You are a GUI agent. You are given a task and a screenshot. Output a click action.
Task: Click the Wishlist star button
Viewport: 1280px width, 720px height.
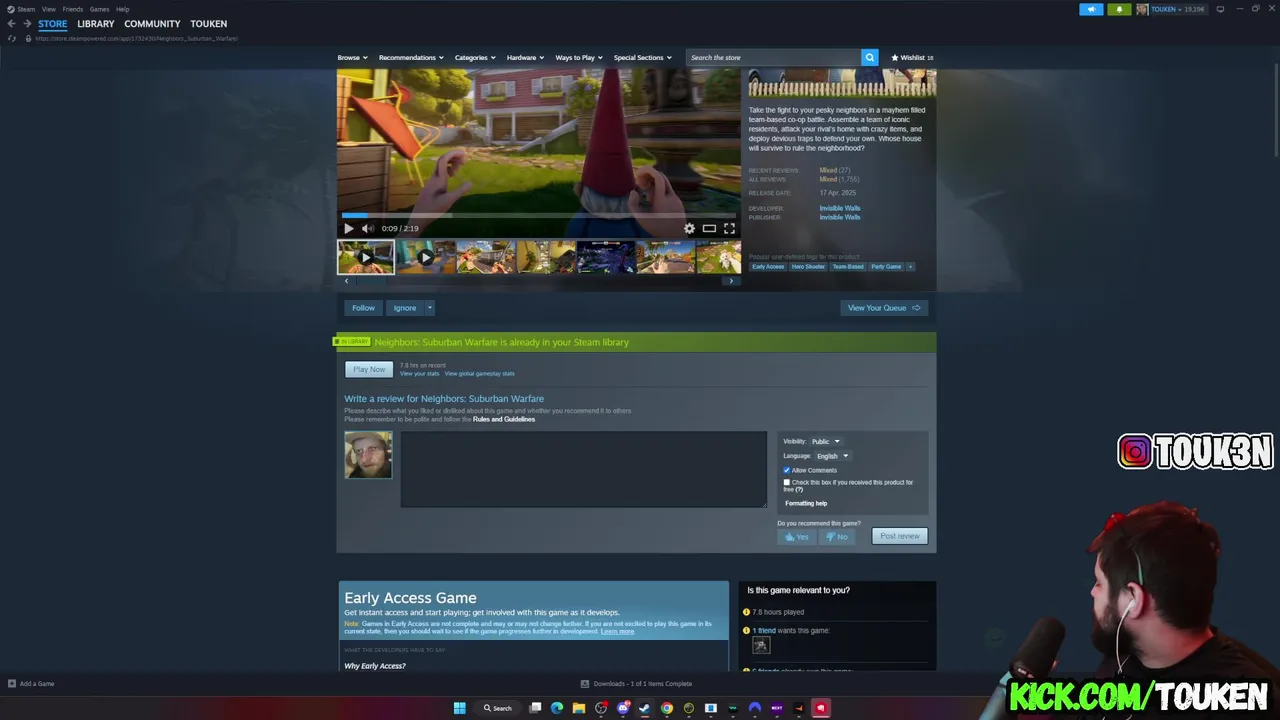pos(912,57)
